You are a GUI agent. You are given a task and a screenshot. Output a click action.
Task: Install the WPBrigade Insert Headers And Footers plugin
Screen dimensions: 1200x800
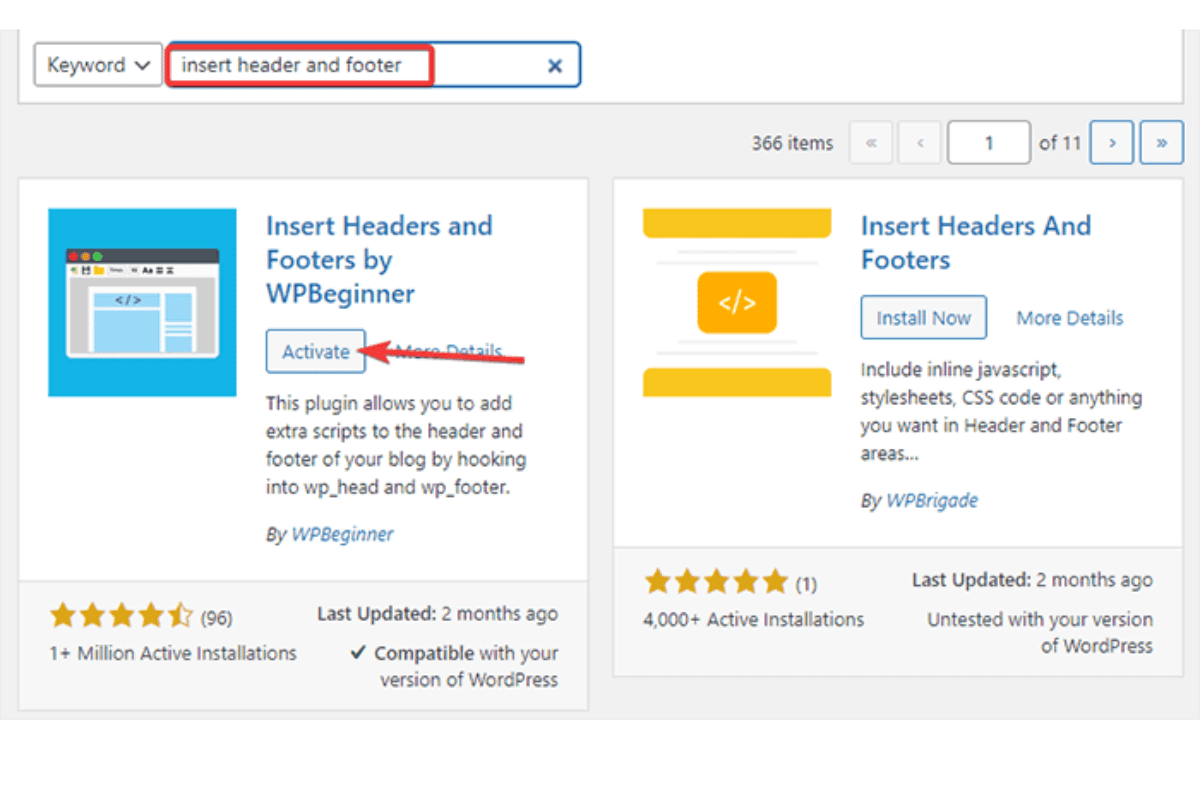click(x=924, y=318)
